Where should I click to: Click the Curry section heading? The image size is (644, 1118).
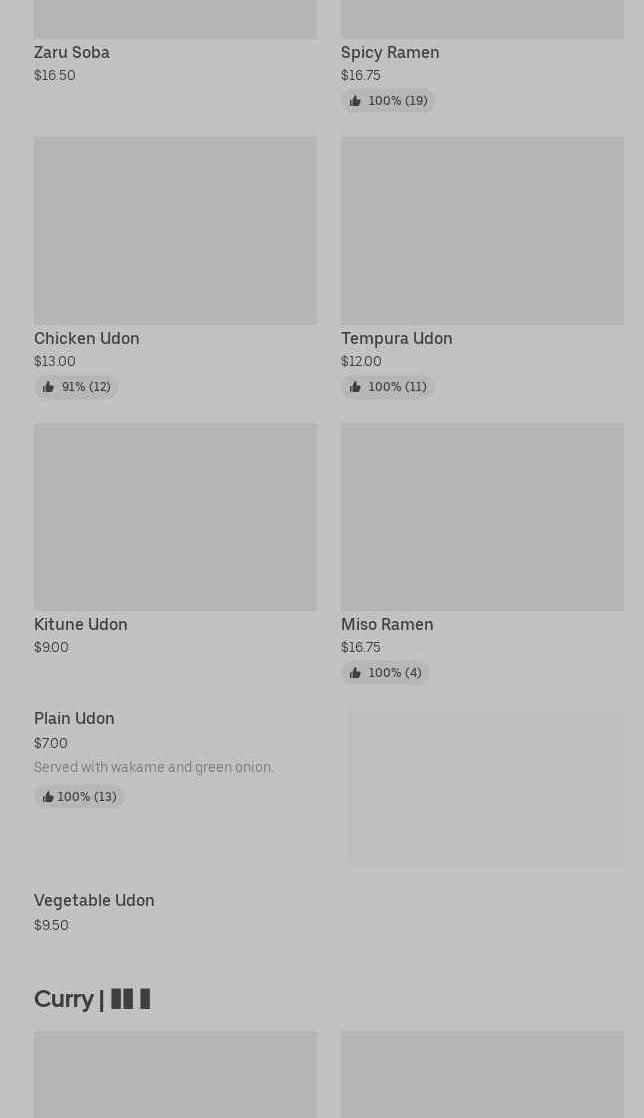pos(92,998)
